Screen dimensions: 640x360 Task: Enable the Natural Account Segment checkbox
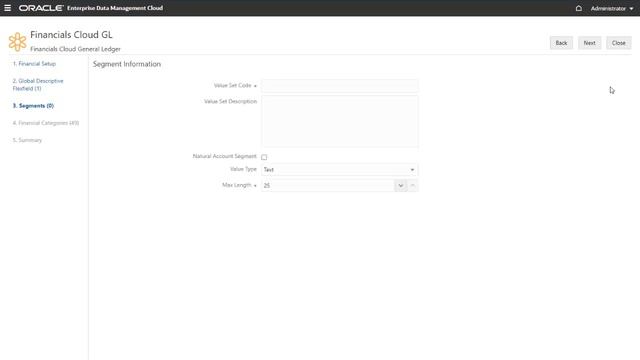pyautogui.click(x=264, y=157)
